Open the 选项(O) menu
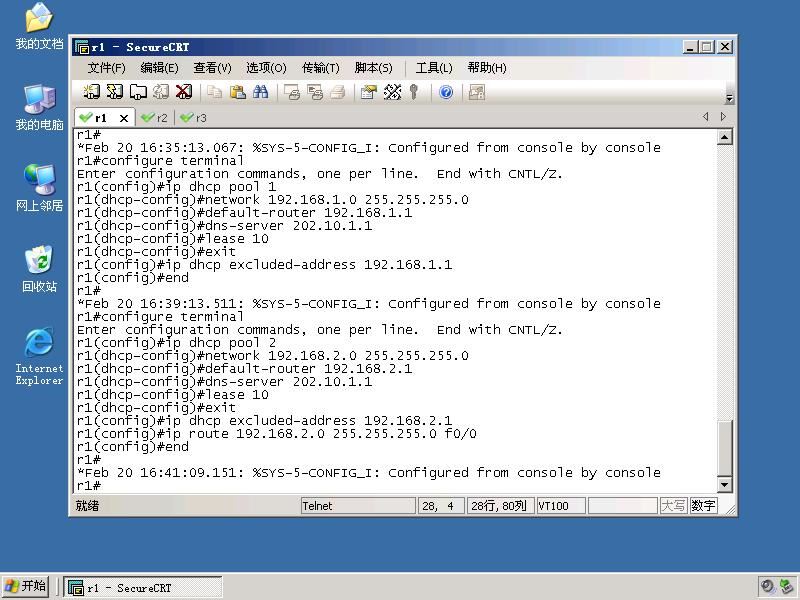Viewport: 800px width, 600px height. coord(266,68)
